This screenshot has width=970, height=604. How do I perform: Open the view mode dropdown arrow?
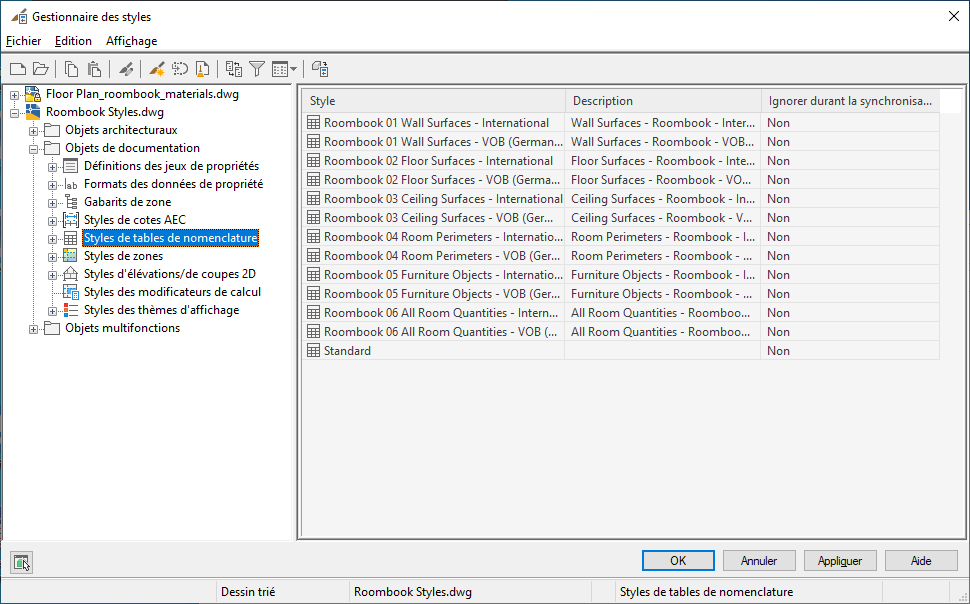[x=294, y=69]
